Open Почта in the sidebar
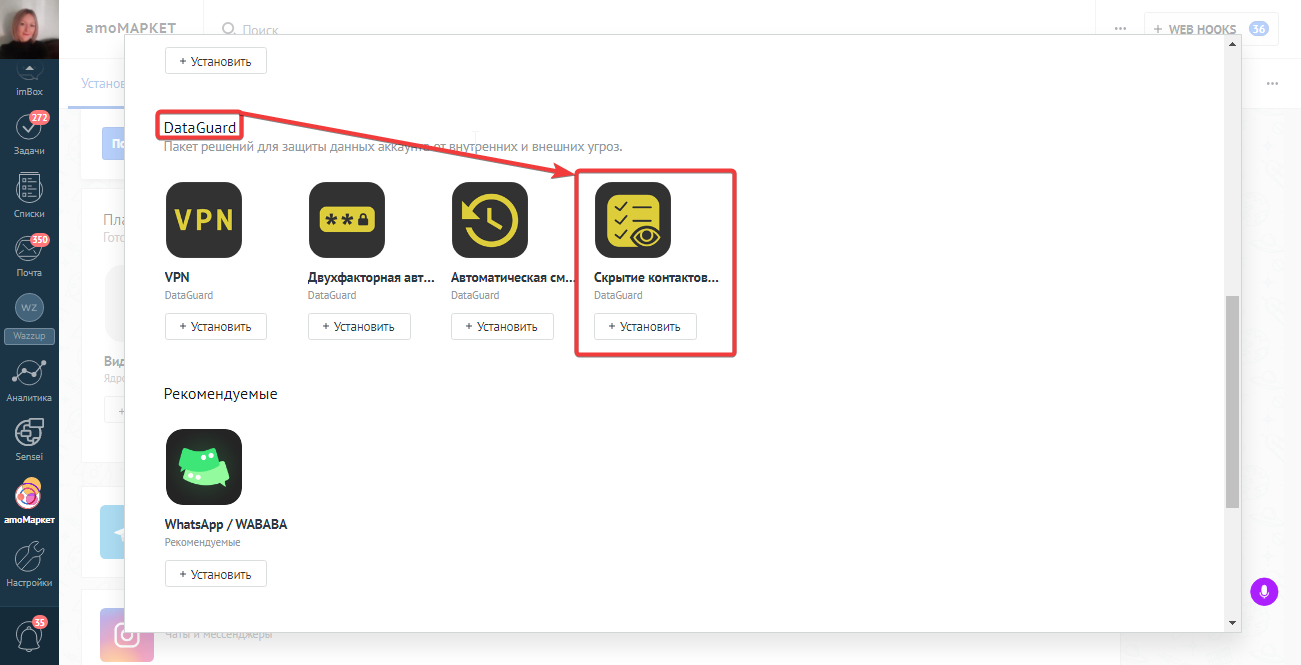 (29, 257)
